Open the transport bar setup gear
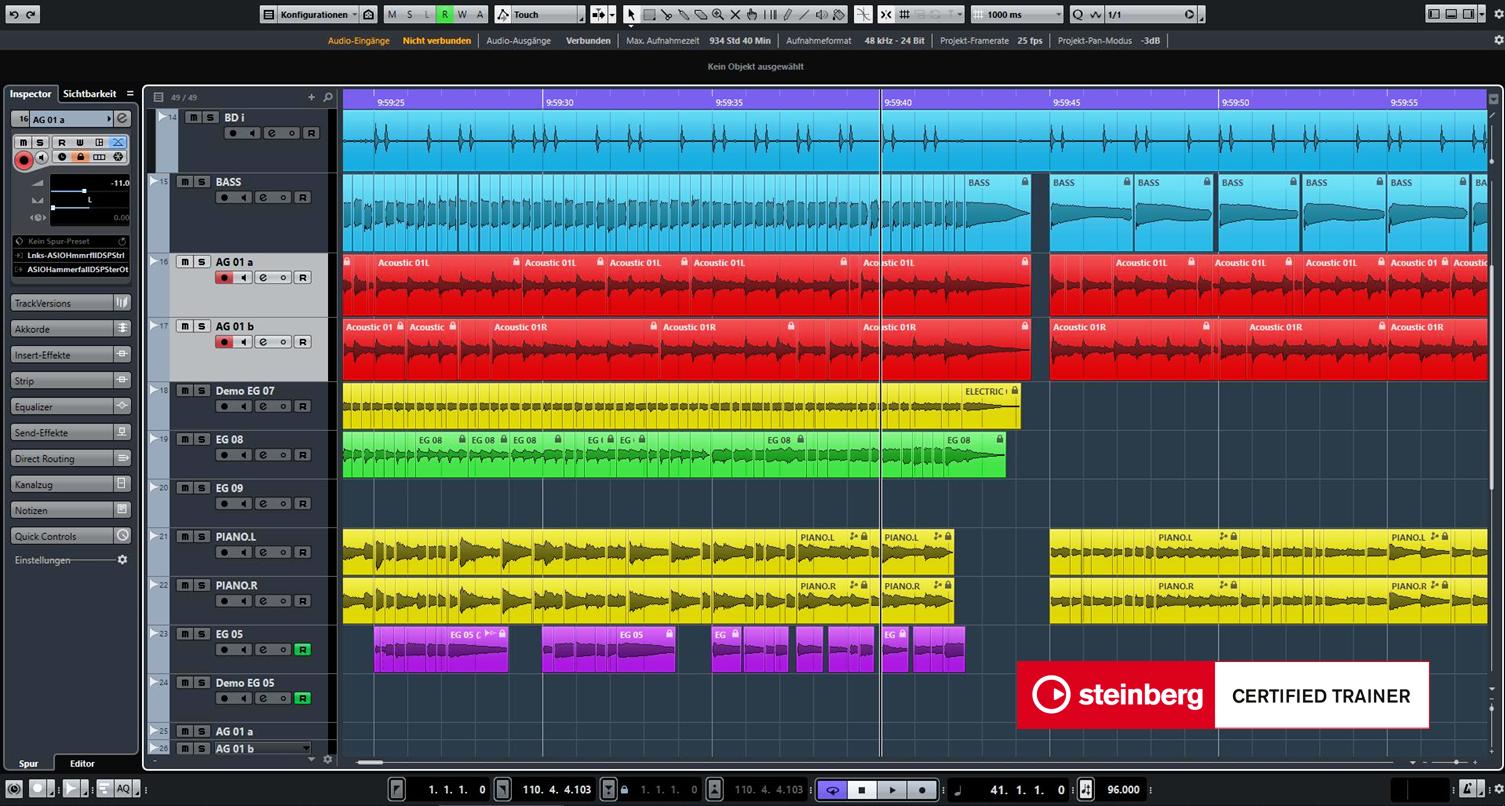The width and height of the screenshot is (1505, 806). pyautogui.click(x=1497, y=789)
